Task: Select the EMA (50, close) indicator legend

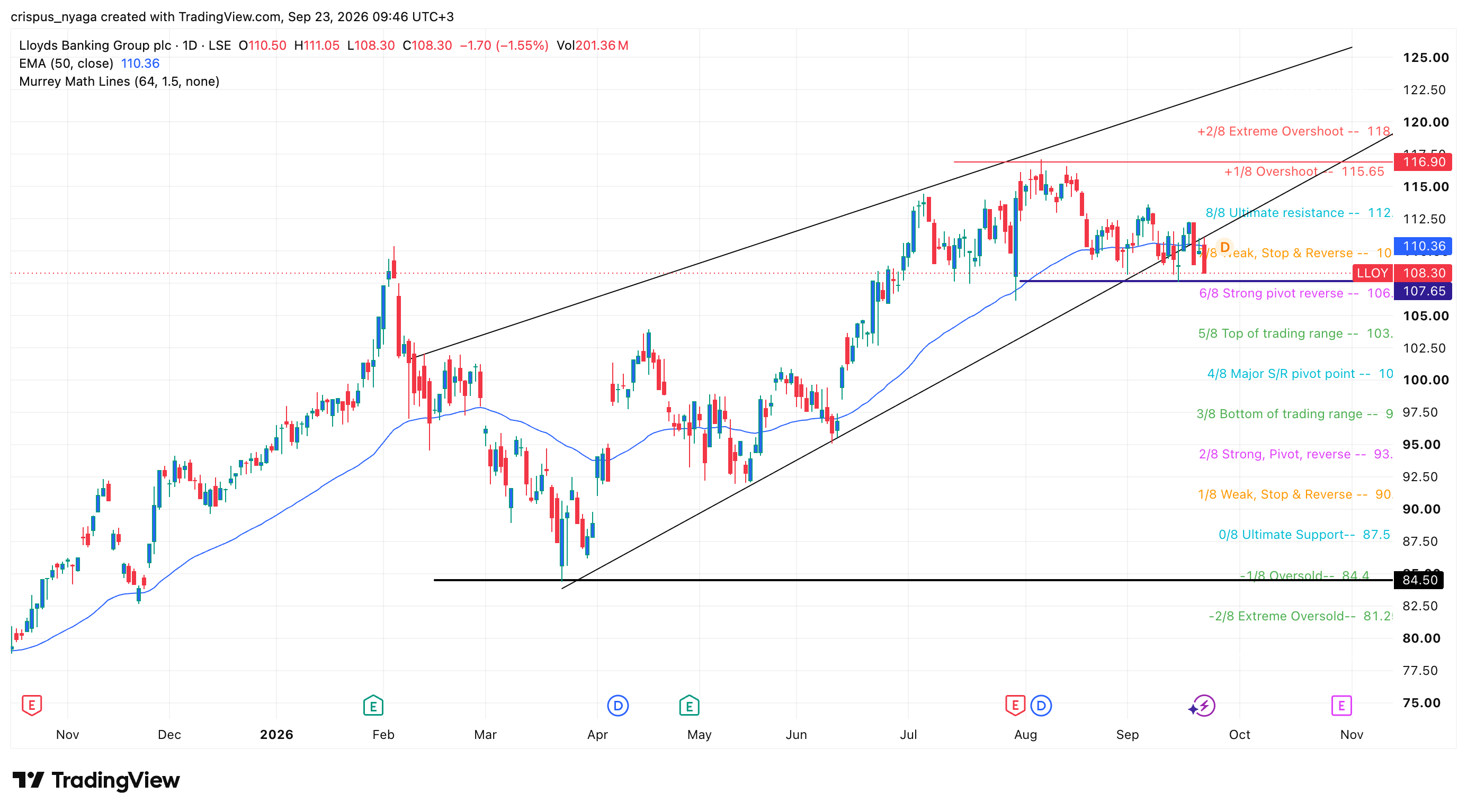Action: pyautogui.click(x=66, y=64)
